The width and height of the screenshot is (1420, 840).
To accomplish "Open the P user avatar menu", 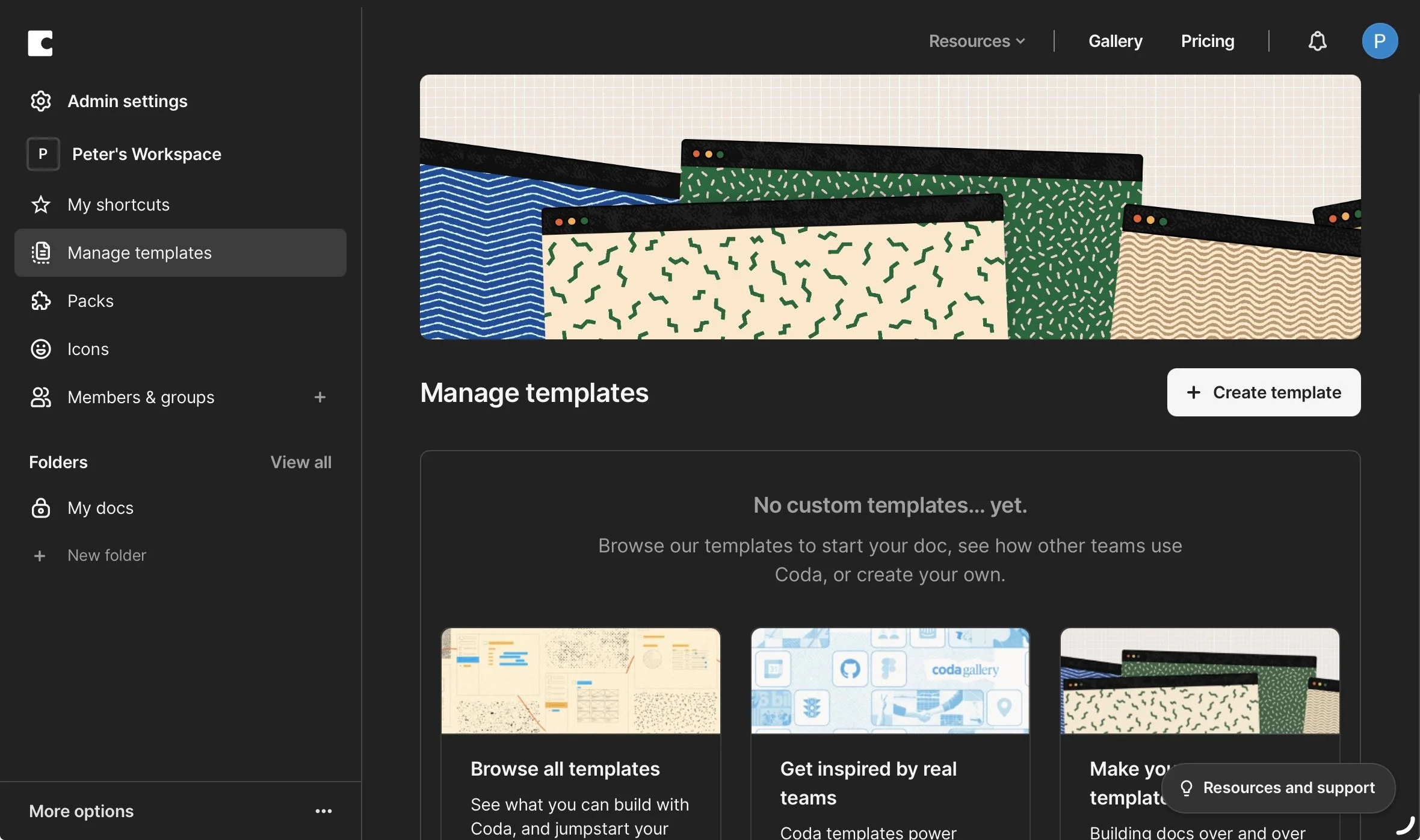I will click(1379, 41).
